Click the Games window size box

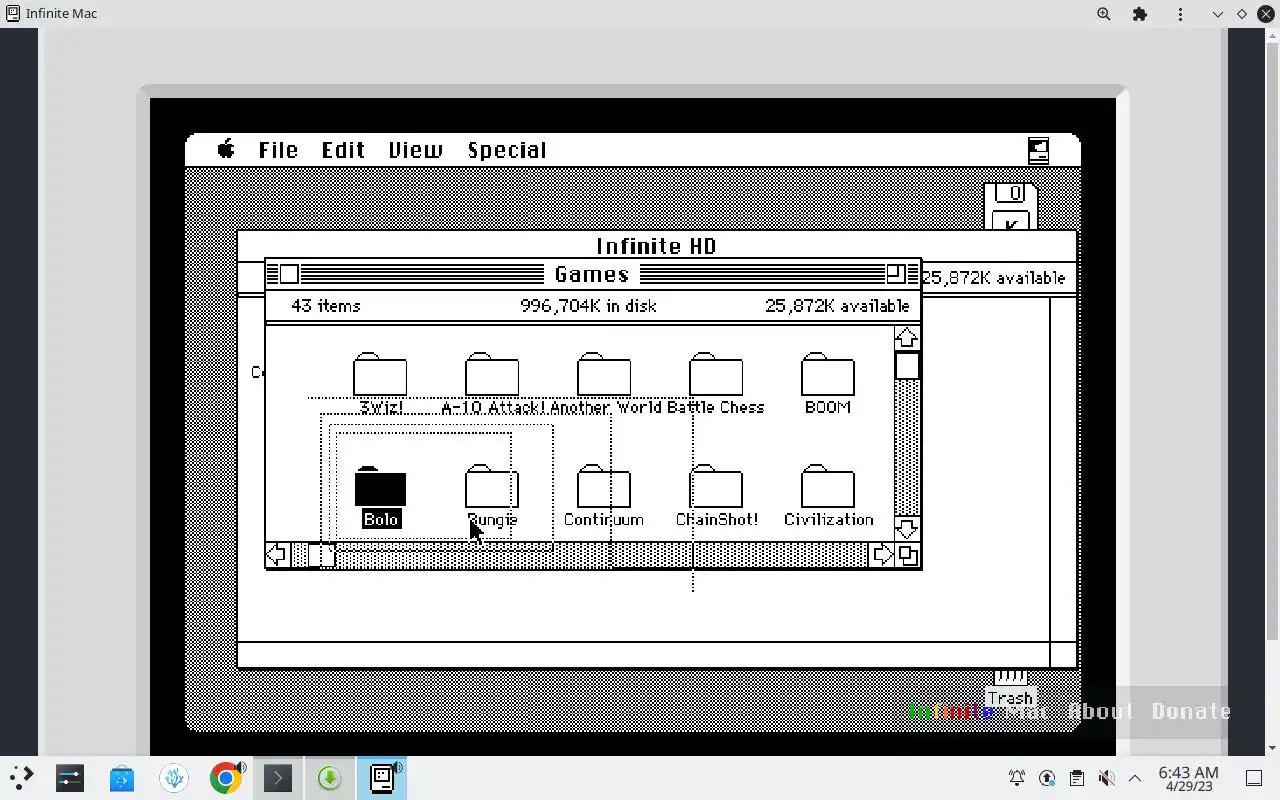tap(907, 555)
